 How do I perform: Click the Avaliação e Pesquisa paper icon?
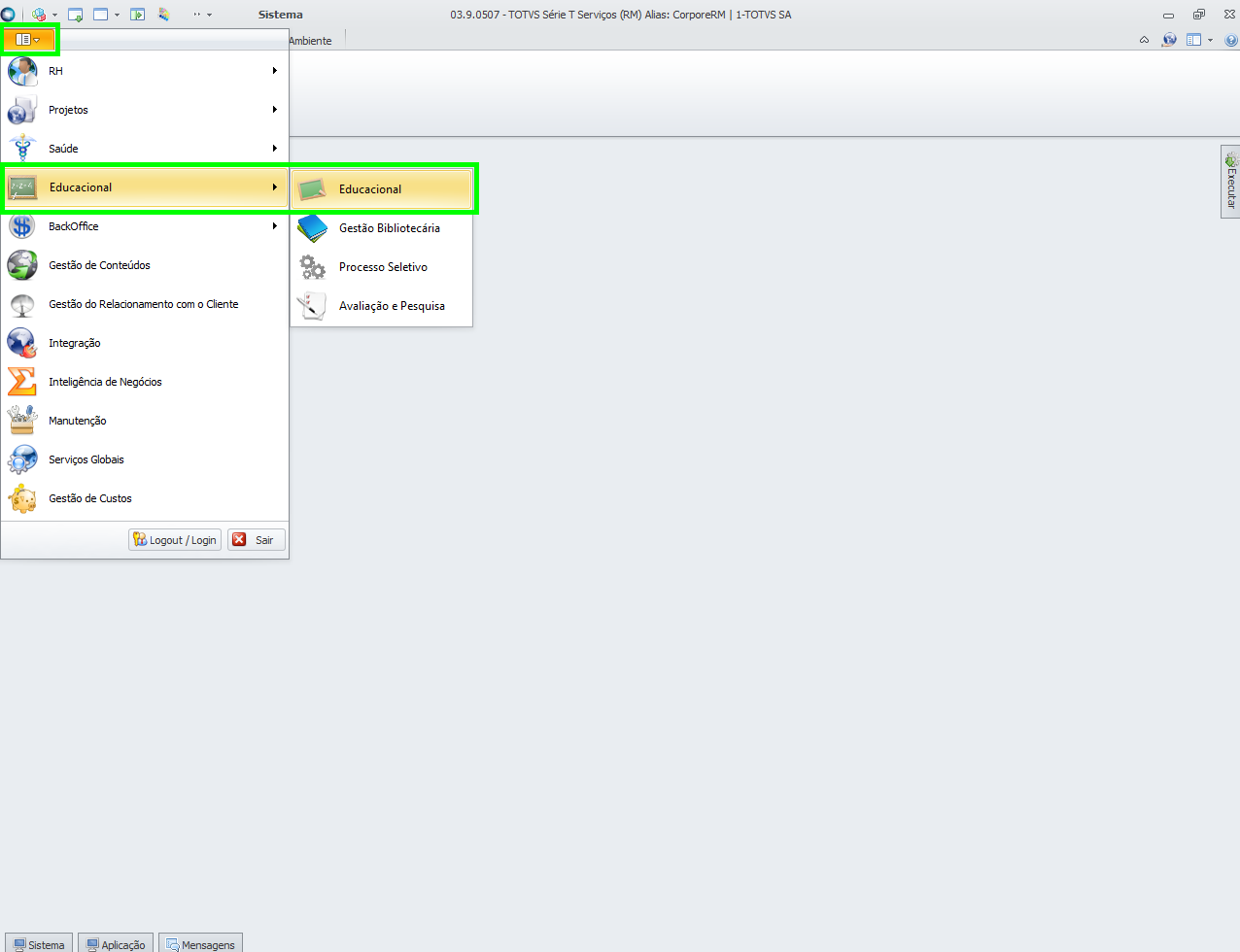click(312, 306)
